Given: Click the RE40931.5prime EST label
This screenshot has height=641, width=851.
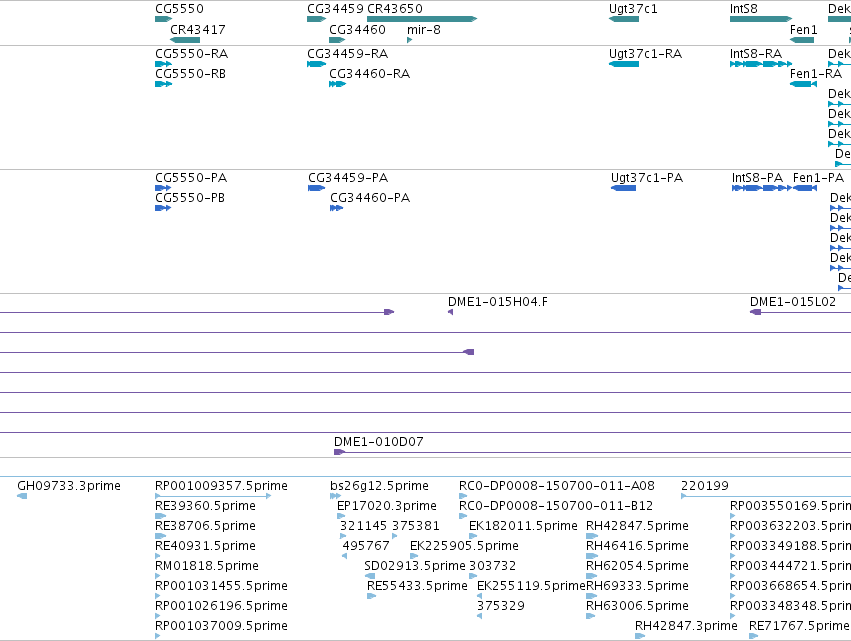Looking at the screenshot, I should pos(205,546).
